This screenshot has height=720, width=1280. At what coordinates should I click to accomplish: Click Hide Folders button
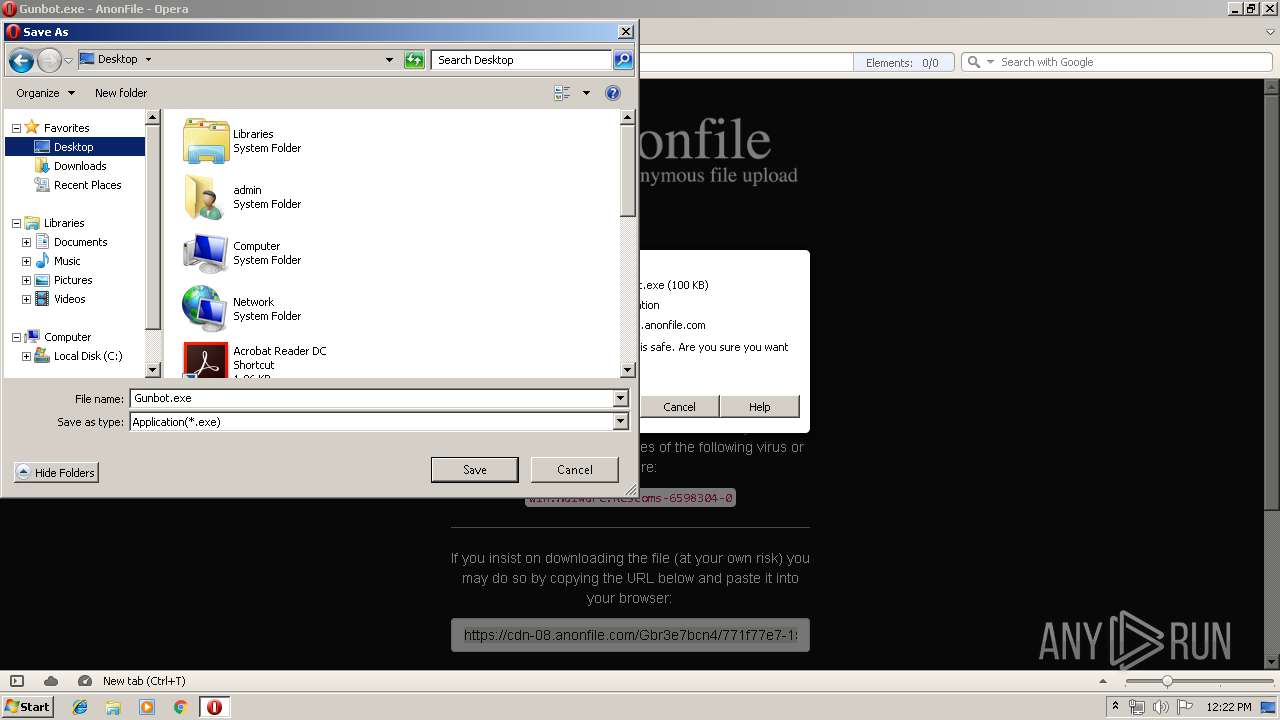point(56,473)
